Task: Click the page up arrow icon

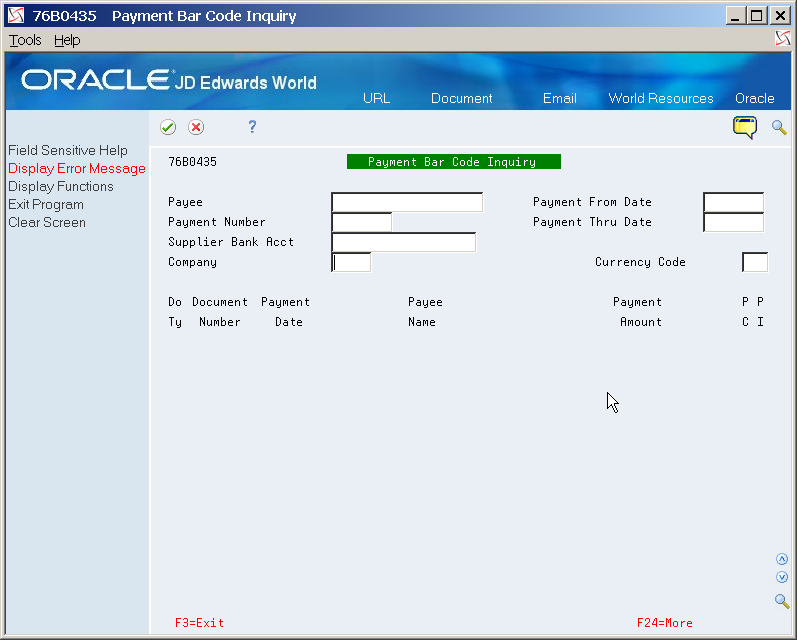Action: click(x=782, y=559)
